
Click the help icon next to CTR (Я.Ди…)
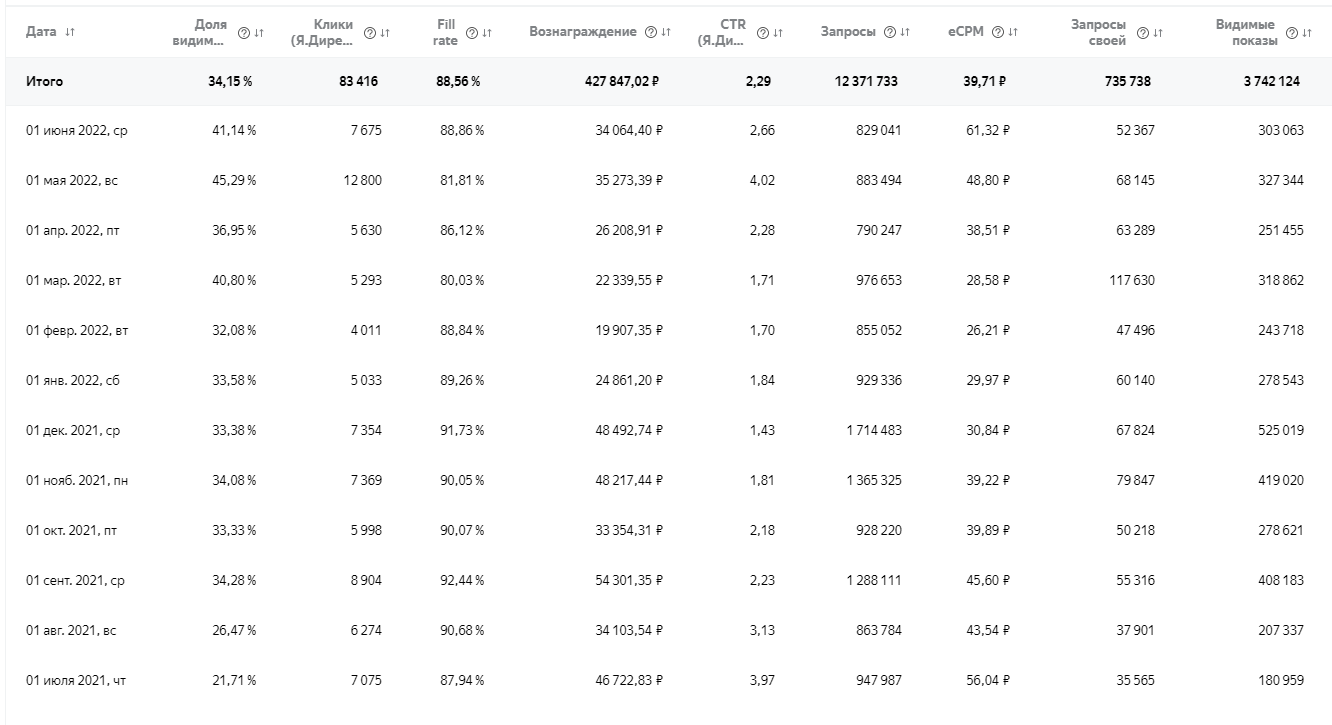763,33
